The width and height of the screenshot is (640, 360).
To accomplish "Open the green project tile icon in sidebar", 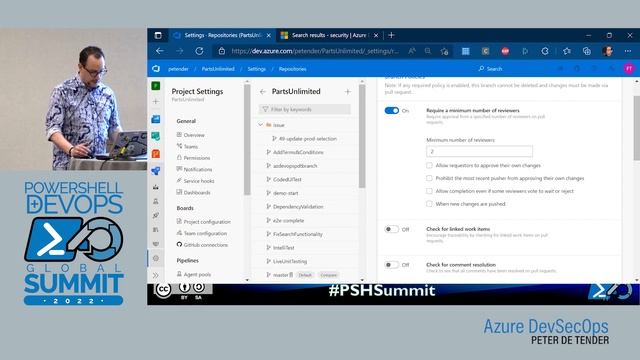I will [156, 86].
